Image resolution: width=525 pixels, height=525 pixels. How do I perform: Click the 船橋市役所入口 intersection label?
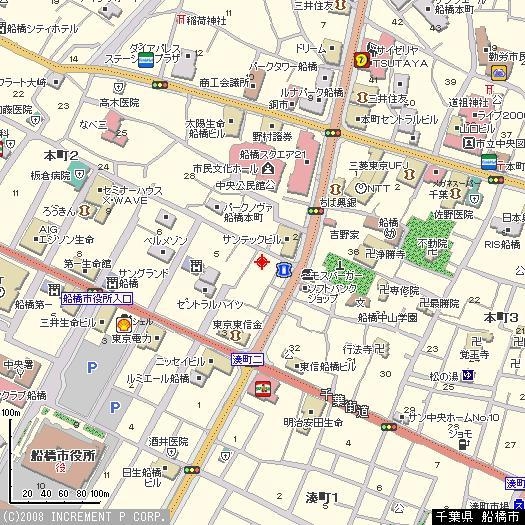[x=97, y=298]
